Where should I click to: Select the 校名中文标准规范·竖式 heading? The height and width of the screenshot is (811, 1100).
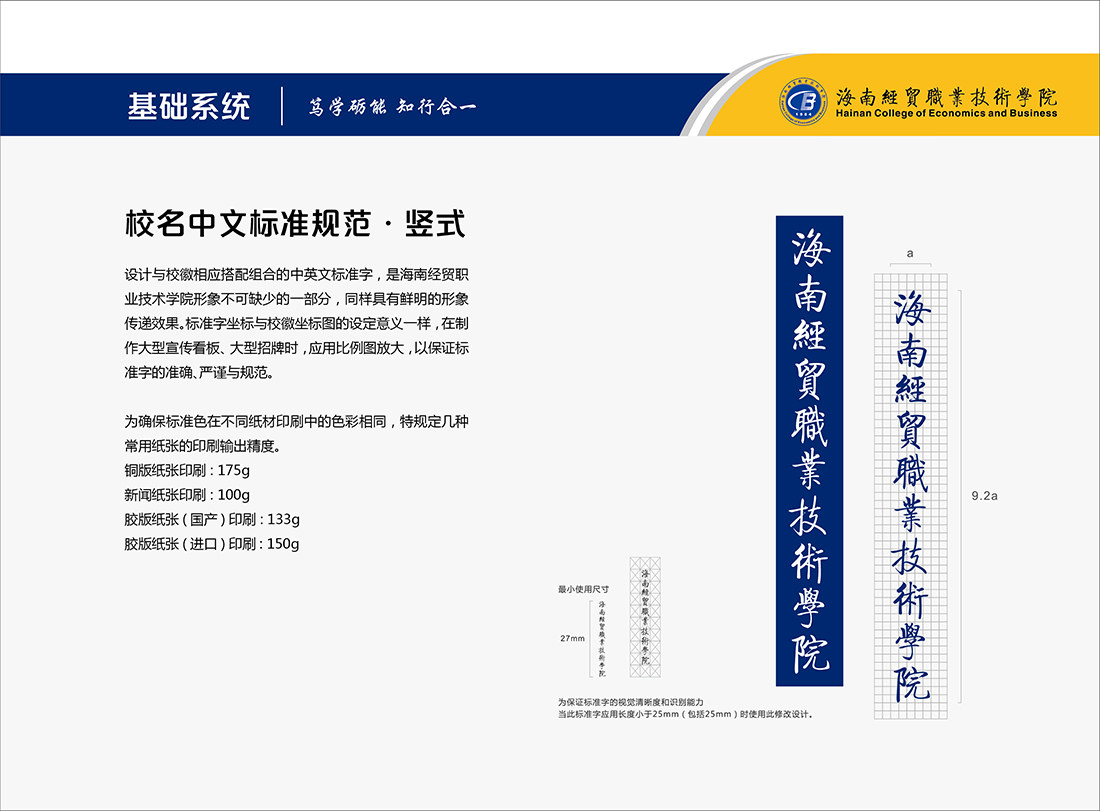[295, 223]
